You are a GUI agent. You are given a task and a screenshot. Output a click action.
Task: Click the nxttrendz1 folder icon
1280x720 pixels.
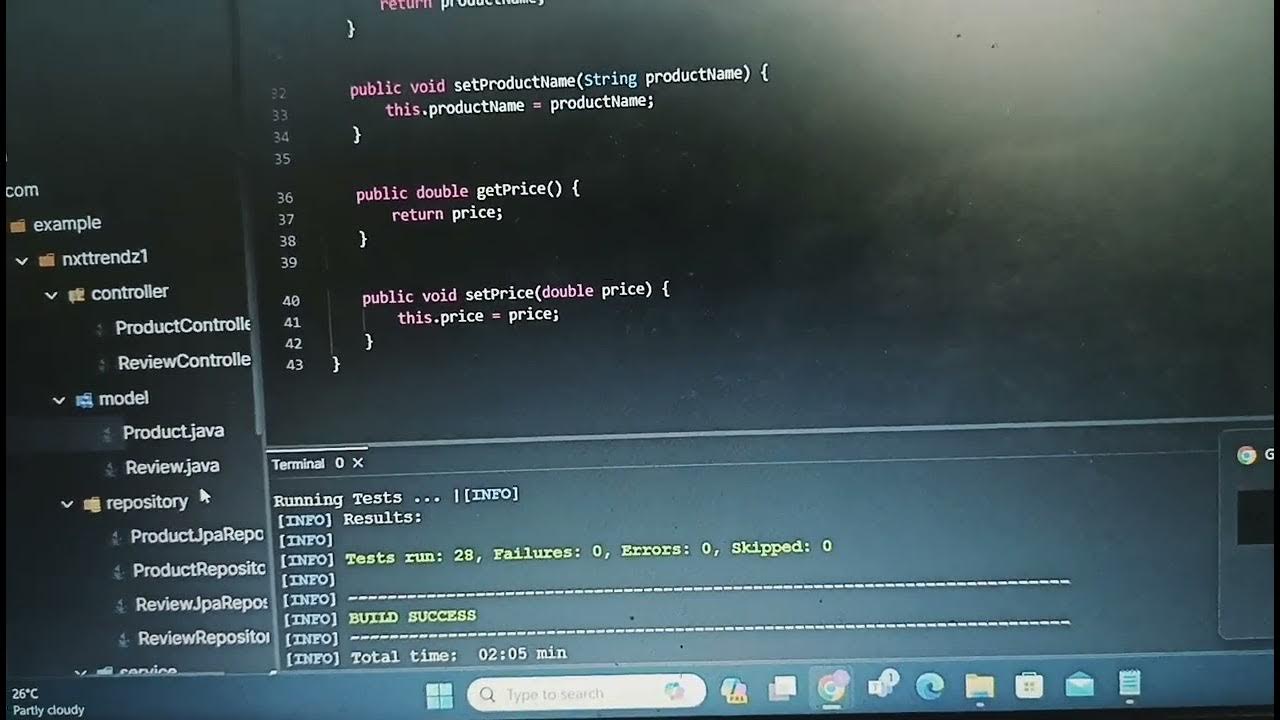[46, 260]
